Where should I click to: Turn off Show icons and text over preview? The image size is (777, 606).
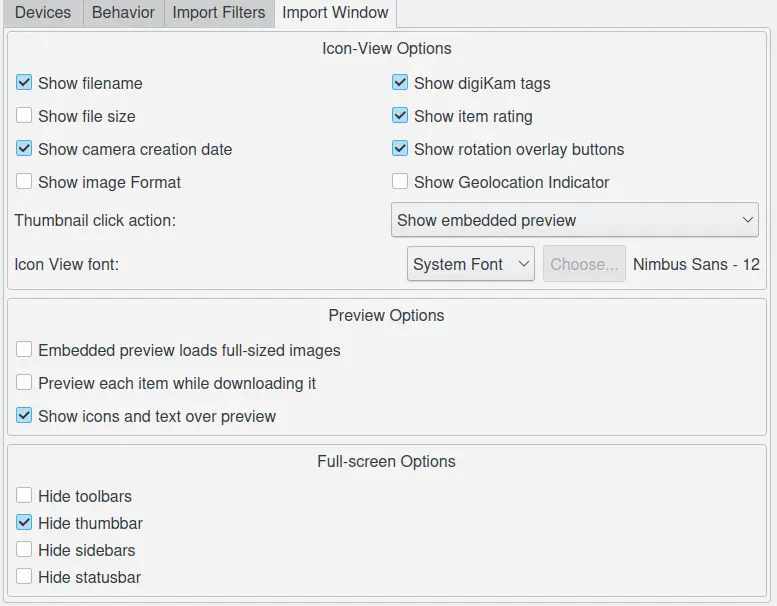[x=25, y=416]
